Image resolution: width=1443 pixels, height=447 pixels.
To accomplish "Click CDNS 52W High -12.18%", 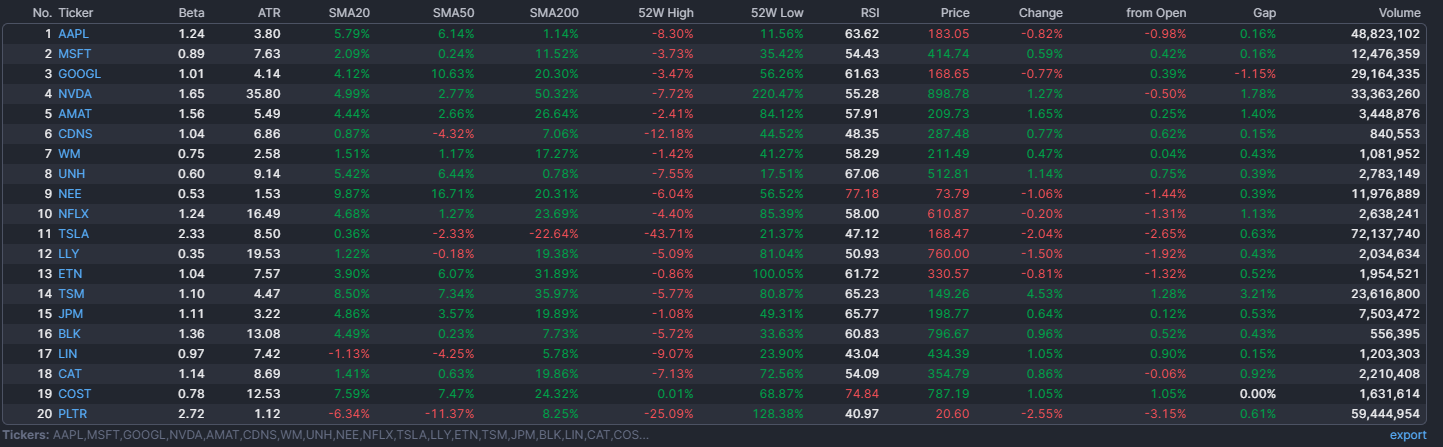I will [x=670, y=134].
